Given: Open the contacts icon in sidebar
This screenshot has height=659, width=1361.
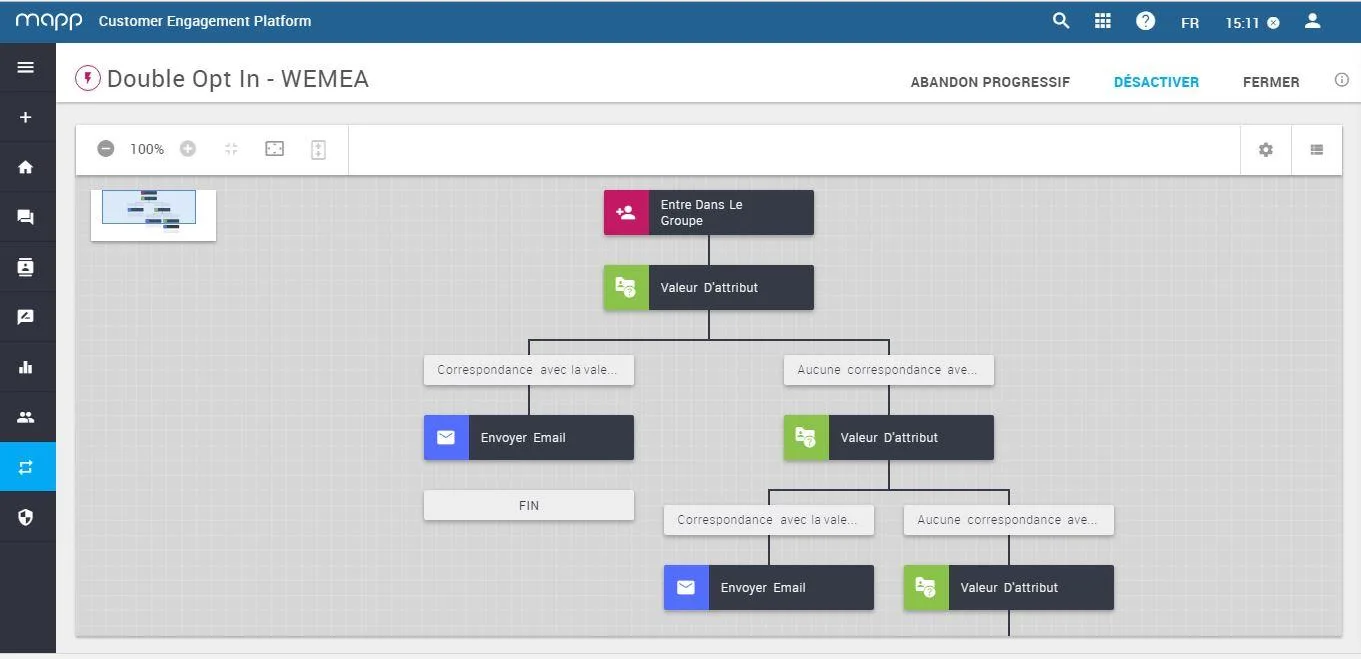Looking at the screenshot, I should (26, 267).
